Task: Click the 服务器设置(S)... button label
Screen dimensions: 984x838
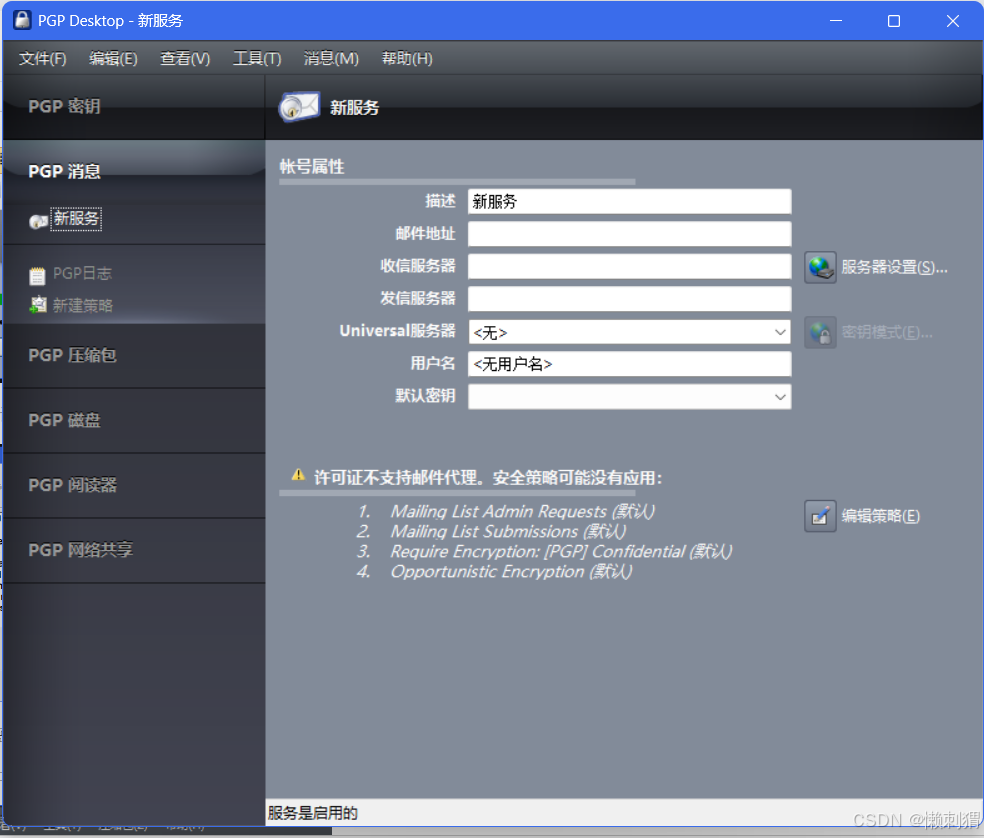Action: pos(894,267)
